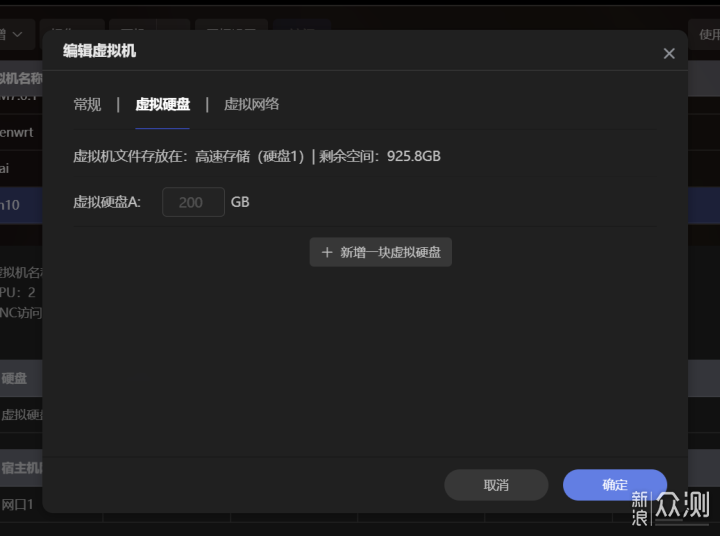Screen dimensions: 720x536
Task: Click the 硬盘 section header
Action: tap(15, 379)
